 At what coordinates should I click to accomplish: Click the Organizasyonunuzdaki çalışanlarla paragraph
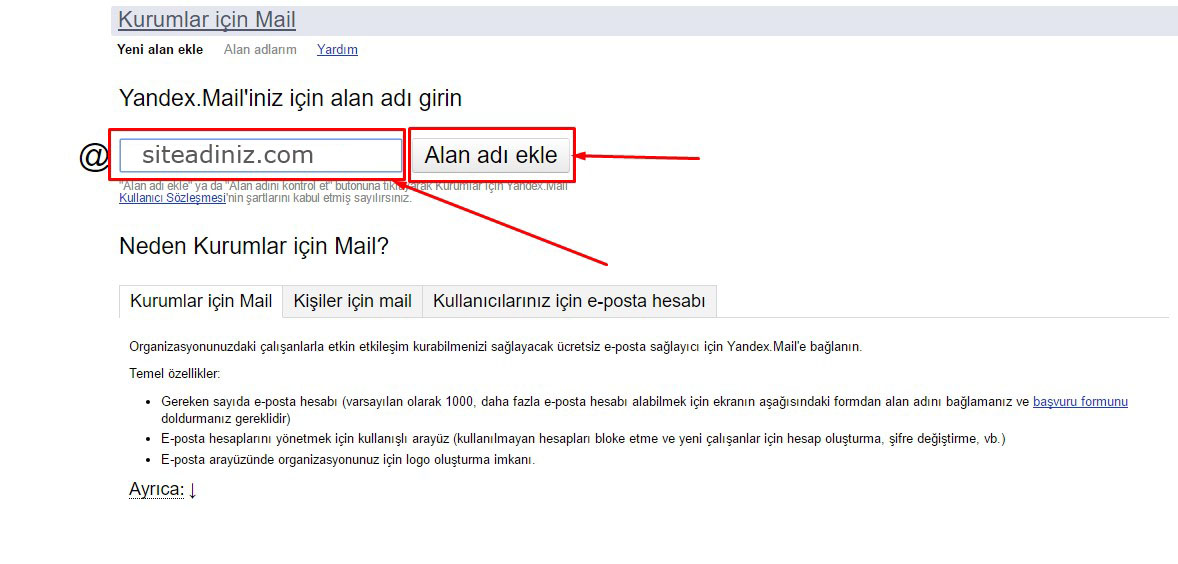(495, 347)
